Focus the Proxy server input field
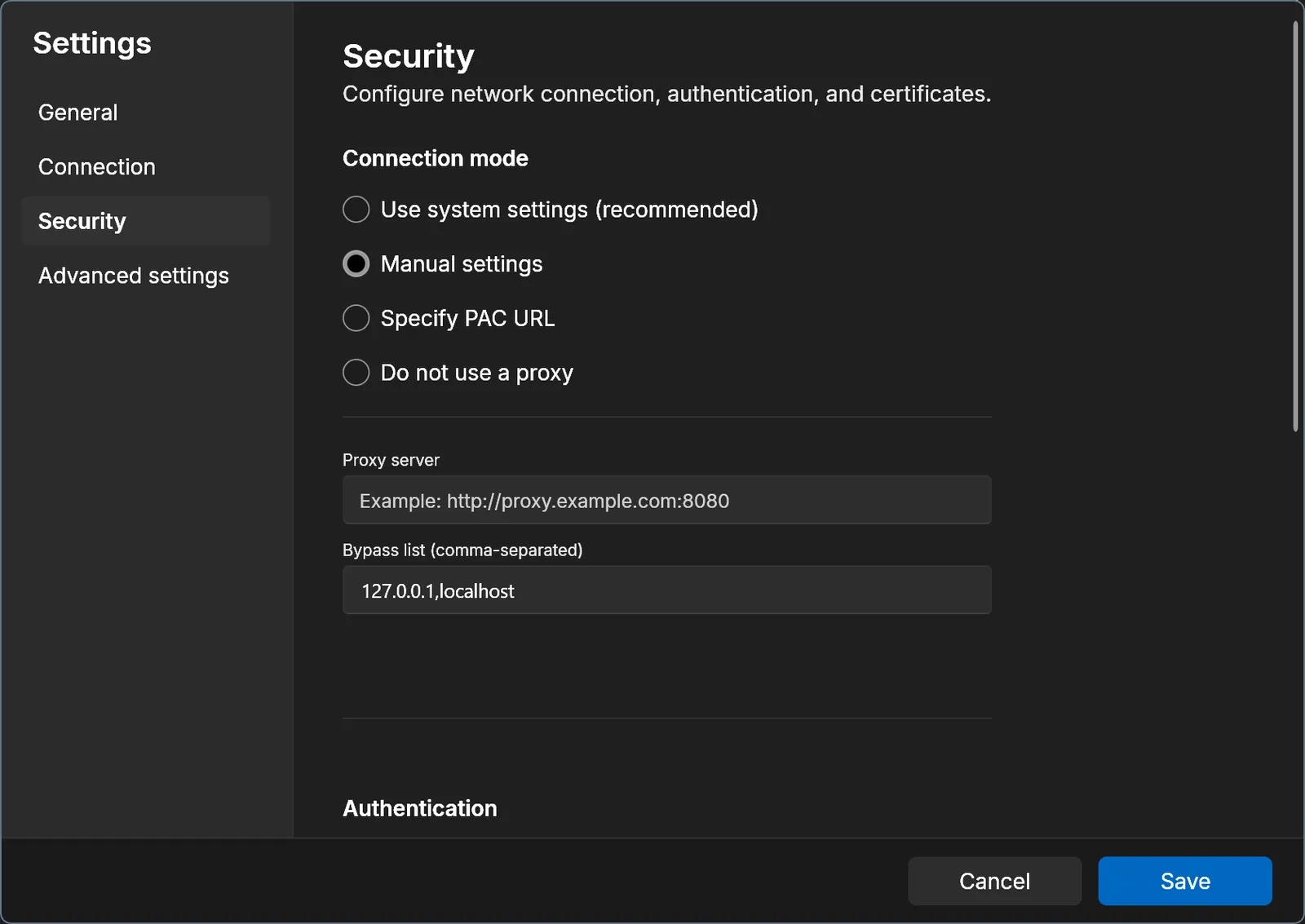 click(x=667, y=500)
